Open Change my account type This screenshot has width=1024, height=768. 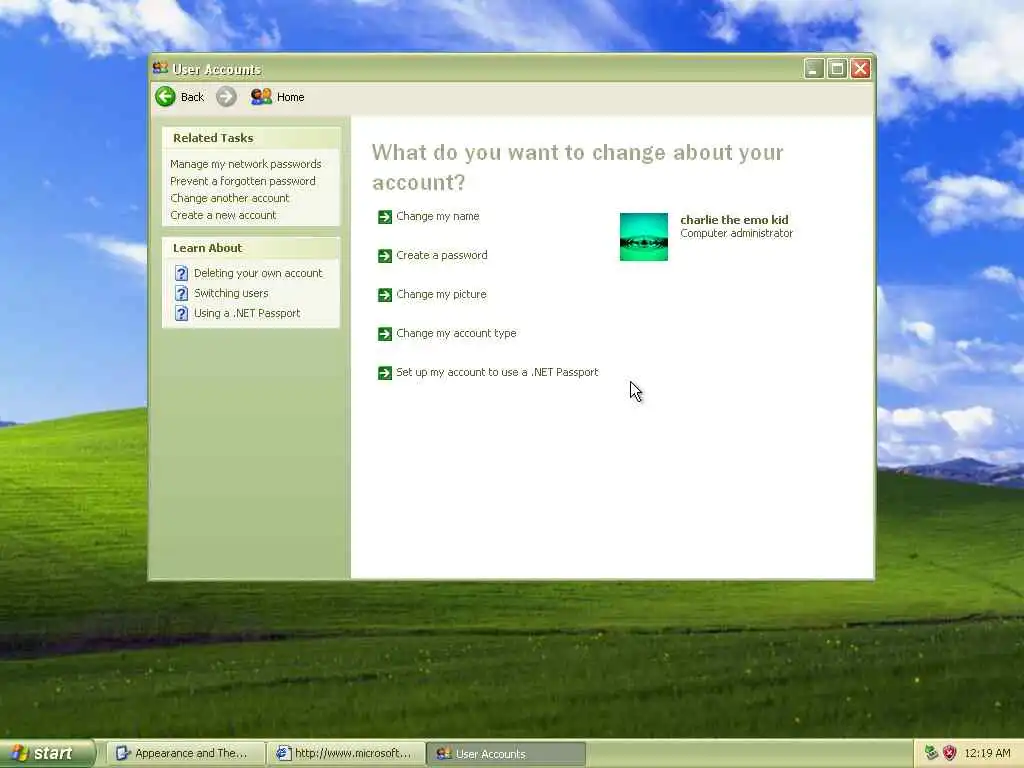[456, 333]
